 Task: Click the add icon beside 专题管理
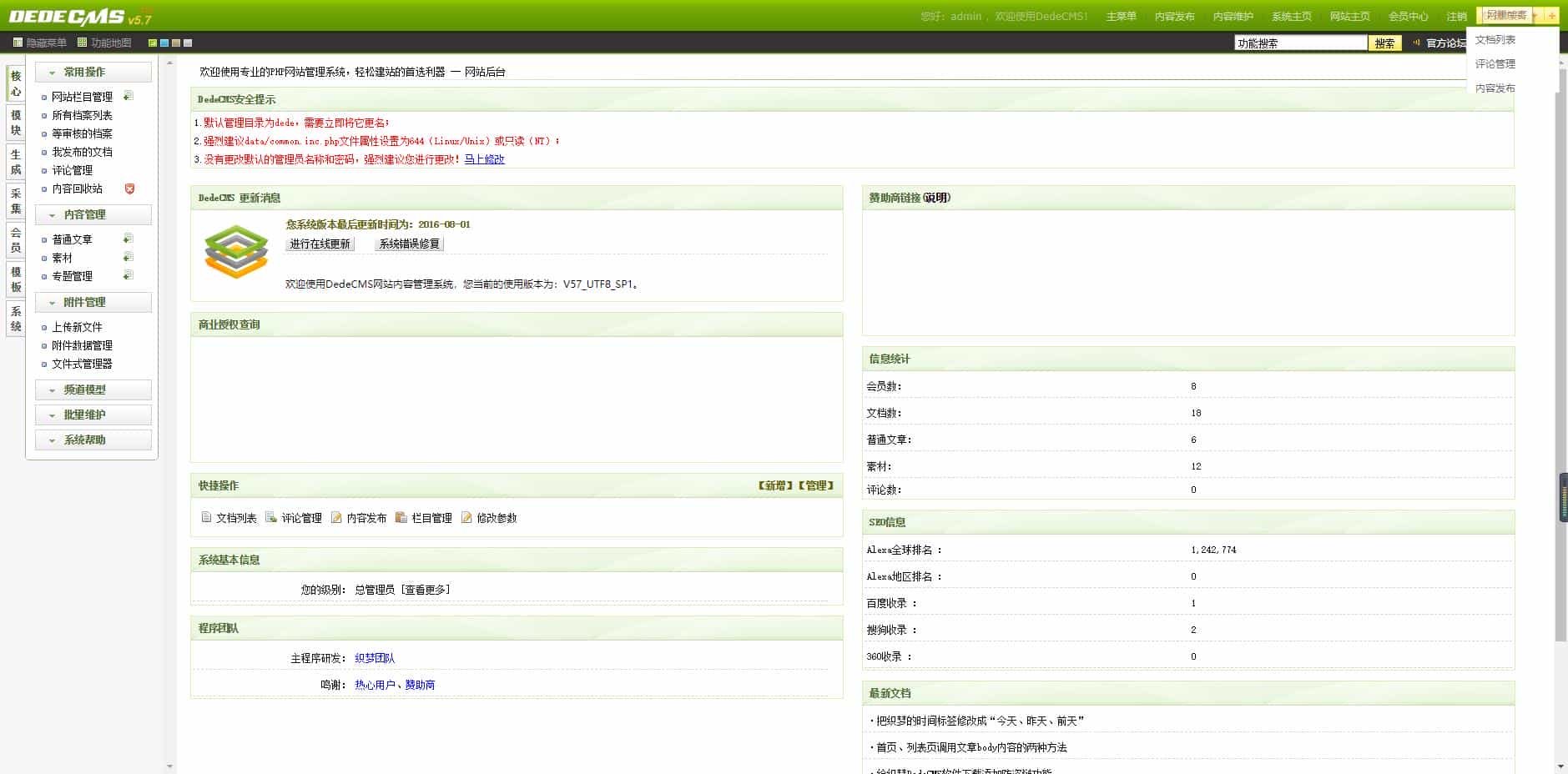[129, 275]
